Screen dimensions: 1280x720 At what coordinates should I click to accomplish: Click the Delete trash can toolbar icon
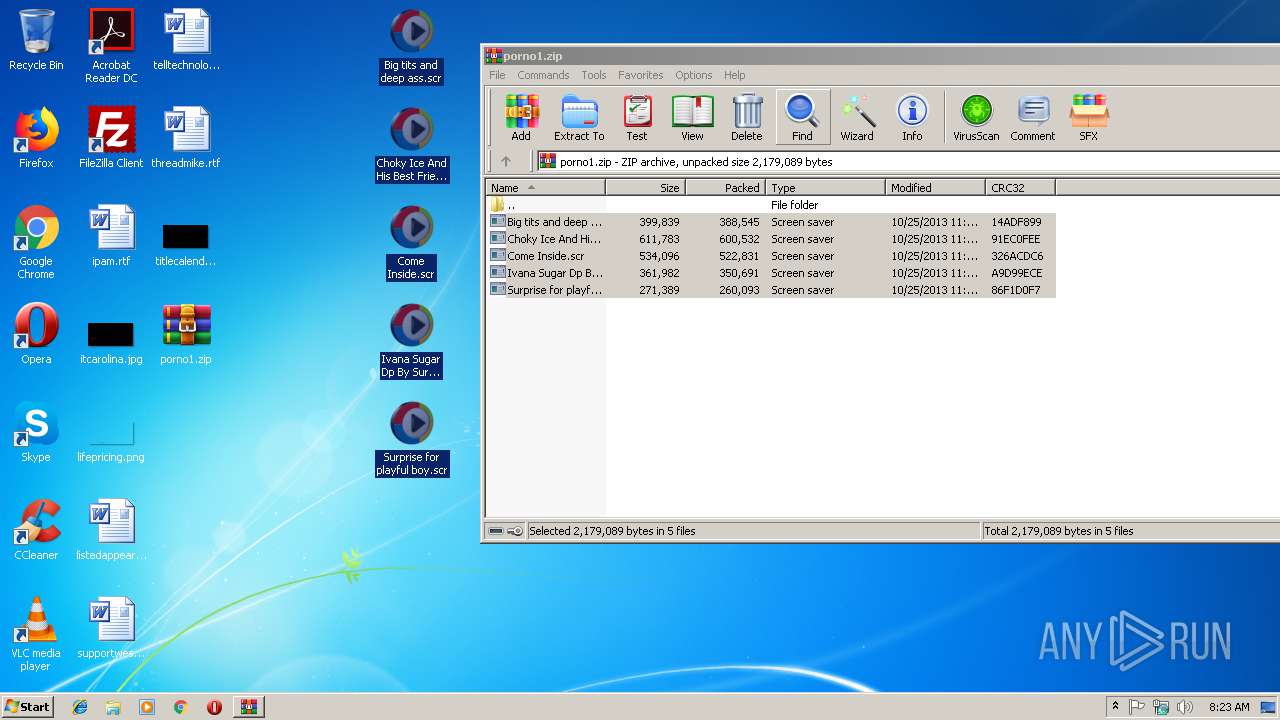746,118
